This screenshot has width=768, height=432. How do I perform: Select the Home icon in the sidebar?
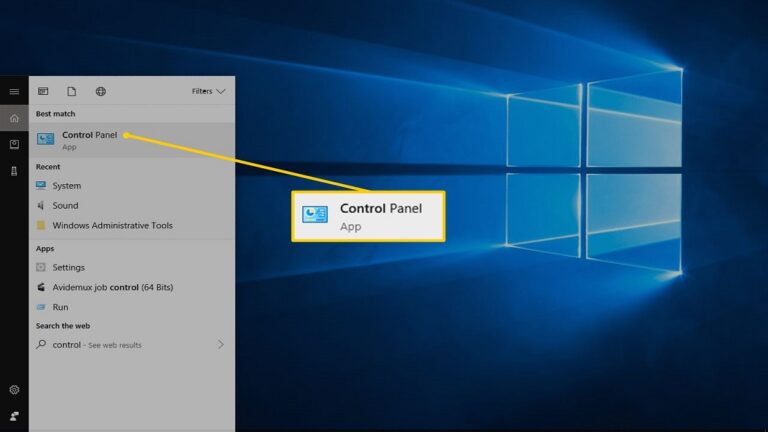coord(14,118)
